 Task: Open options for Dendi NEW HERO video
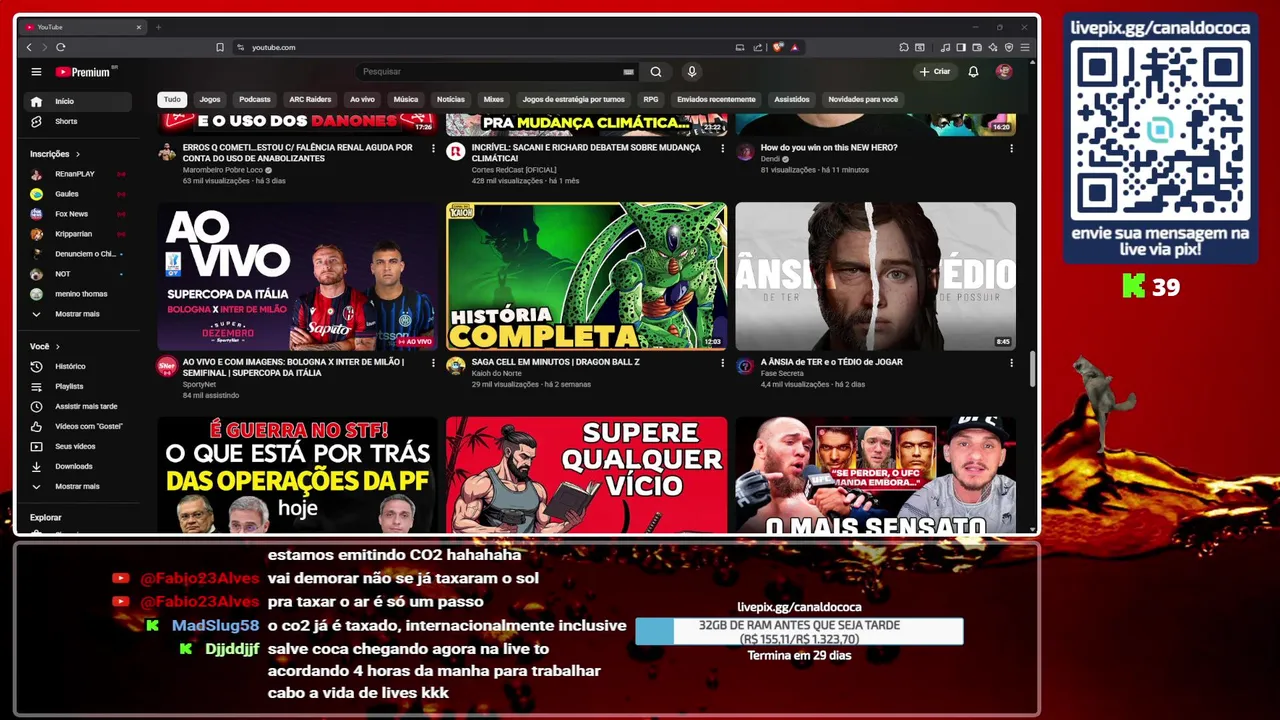(1011, 148)
